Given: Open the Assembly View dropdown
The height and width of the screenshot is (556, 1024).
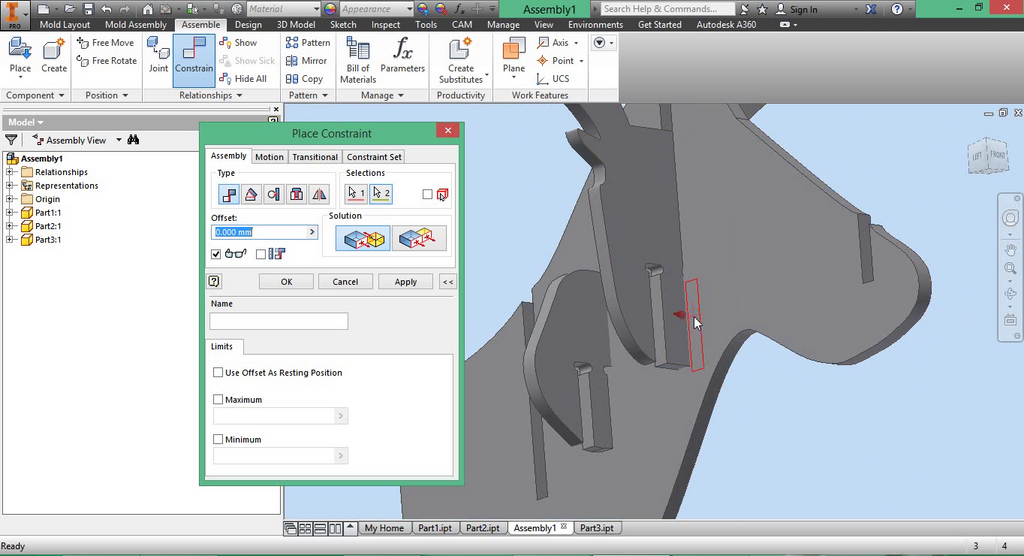Looking at the screenshot, I should [x=118, y=140].
